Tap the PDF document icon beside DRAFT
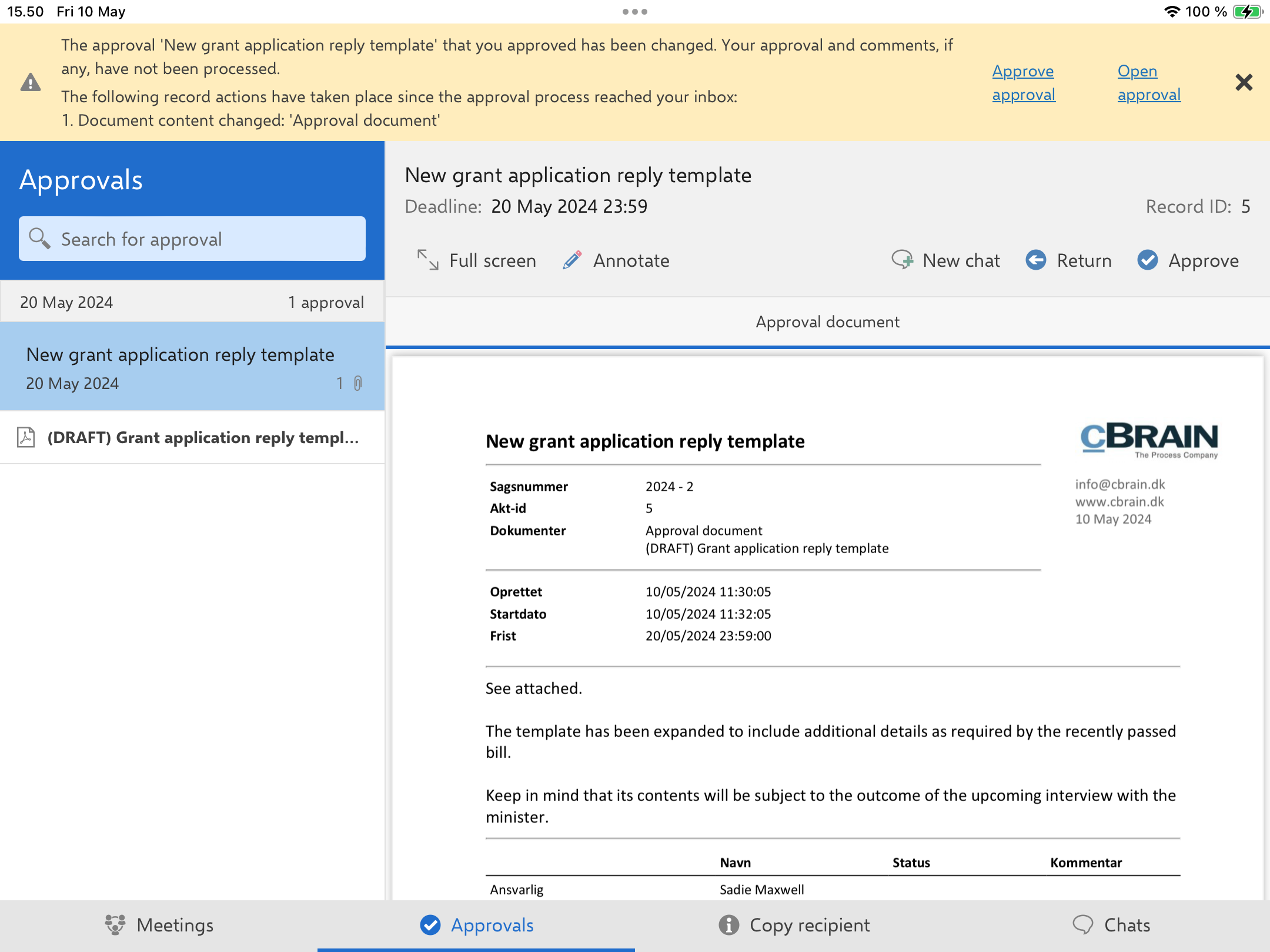Viewport: 1270px width, 952px height. click(26, 437)
